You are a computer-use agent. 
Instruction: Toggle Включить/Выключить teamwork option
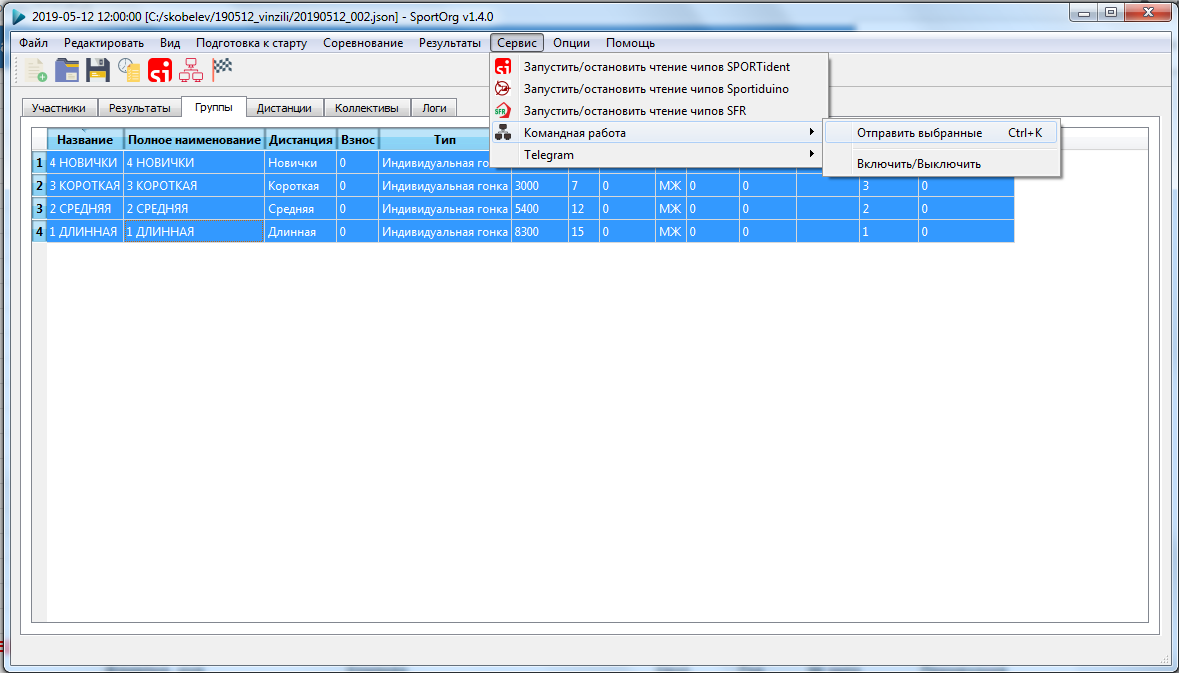point(941,164)
